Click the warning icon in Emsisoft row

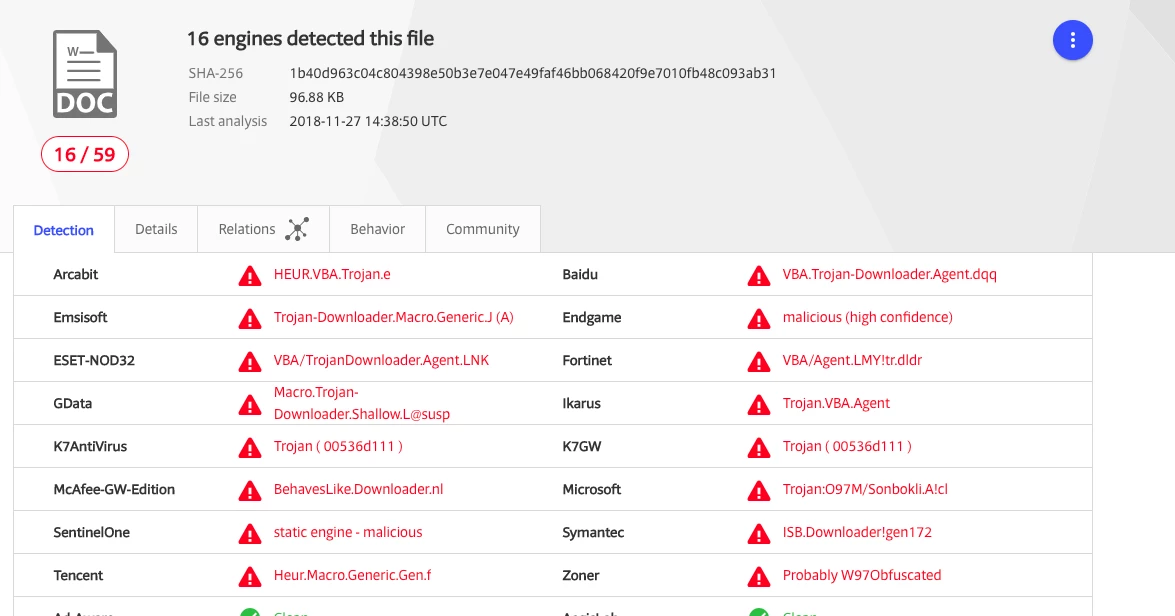coord(250,318)
